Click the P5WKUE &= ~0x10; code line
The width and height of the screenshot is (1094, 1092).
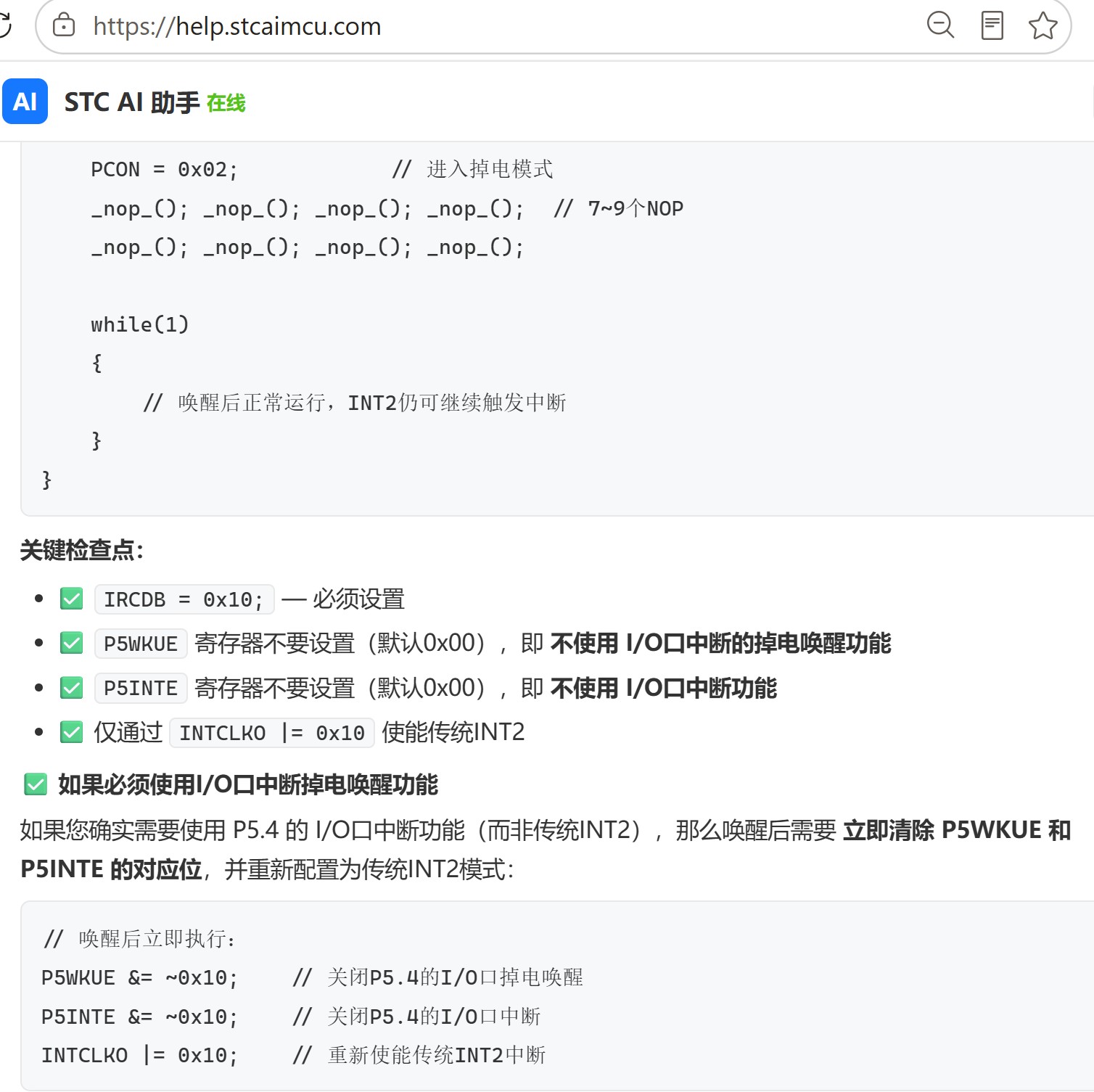[x=140, y=978]
